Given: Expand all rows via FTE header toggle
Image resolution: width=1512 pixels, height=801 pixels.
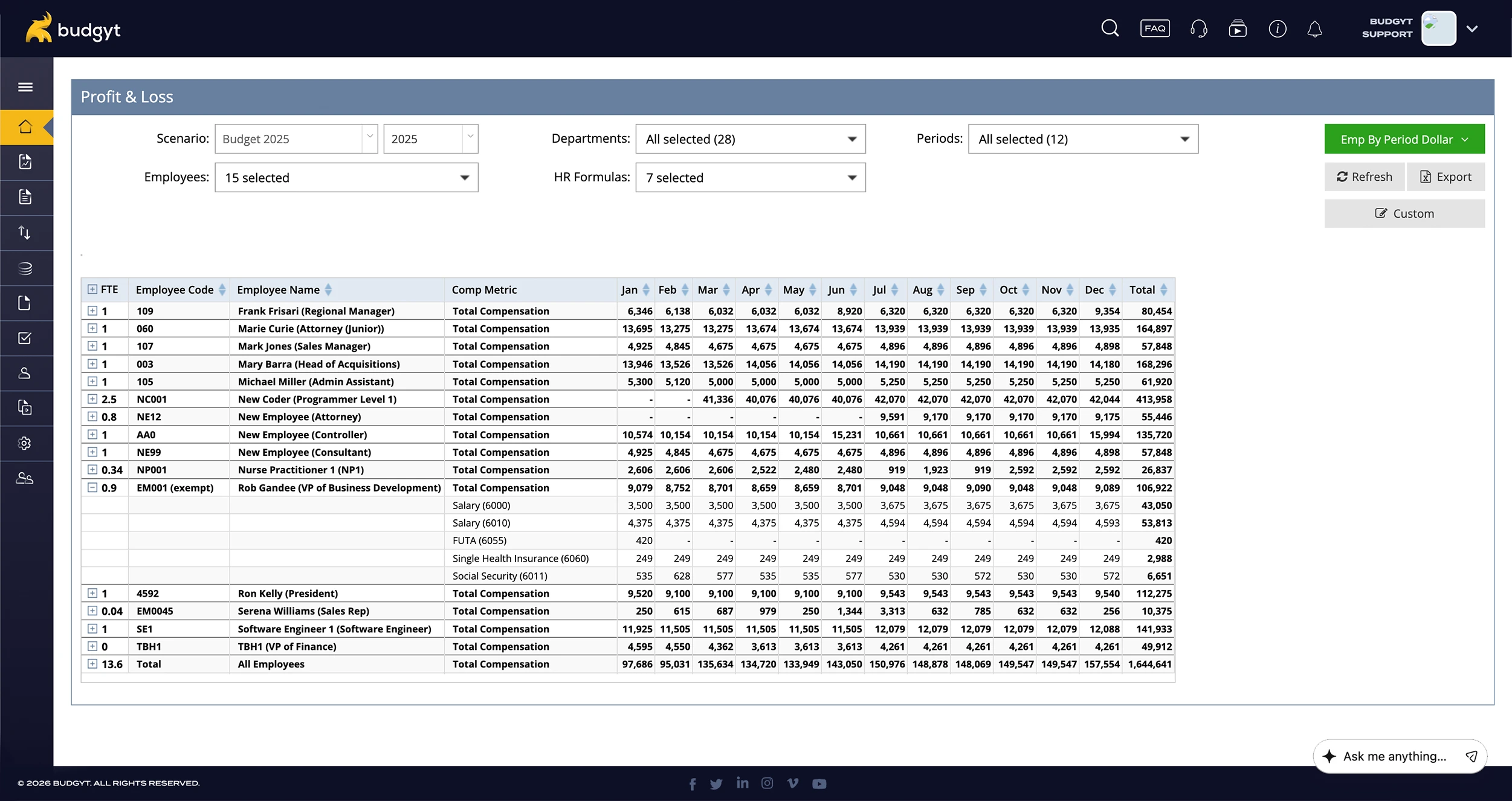Looking at the screenshot, I should click(x=92, y=290).
